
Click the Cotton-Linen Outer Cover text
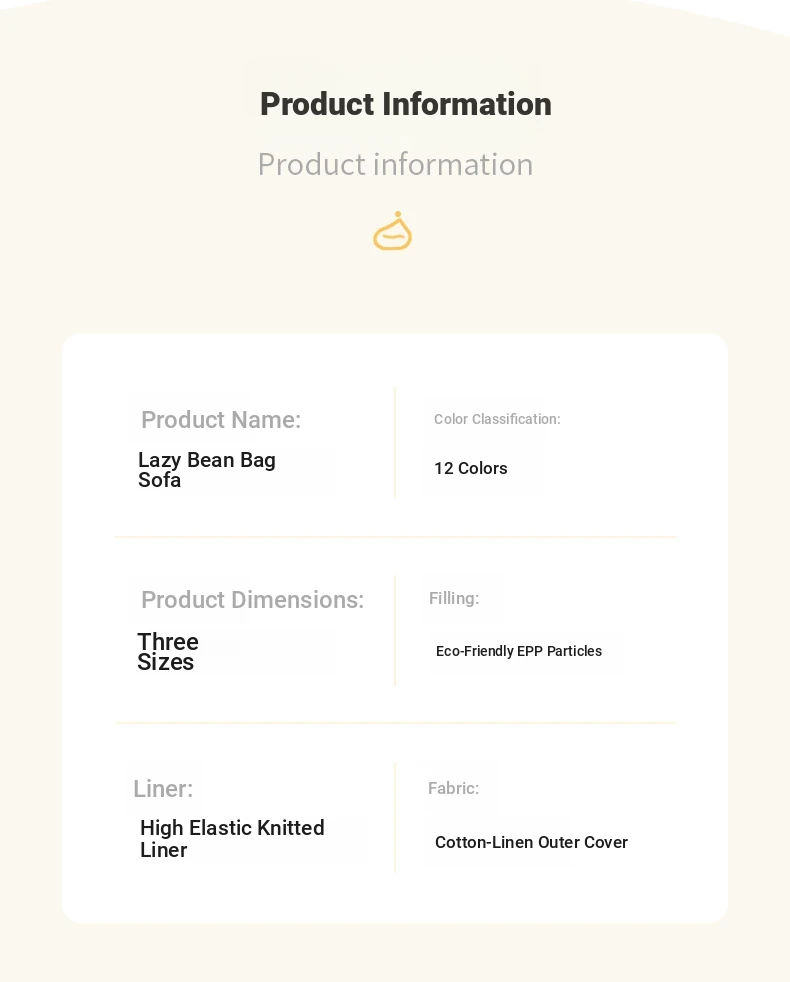tap(531, 842)
